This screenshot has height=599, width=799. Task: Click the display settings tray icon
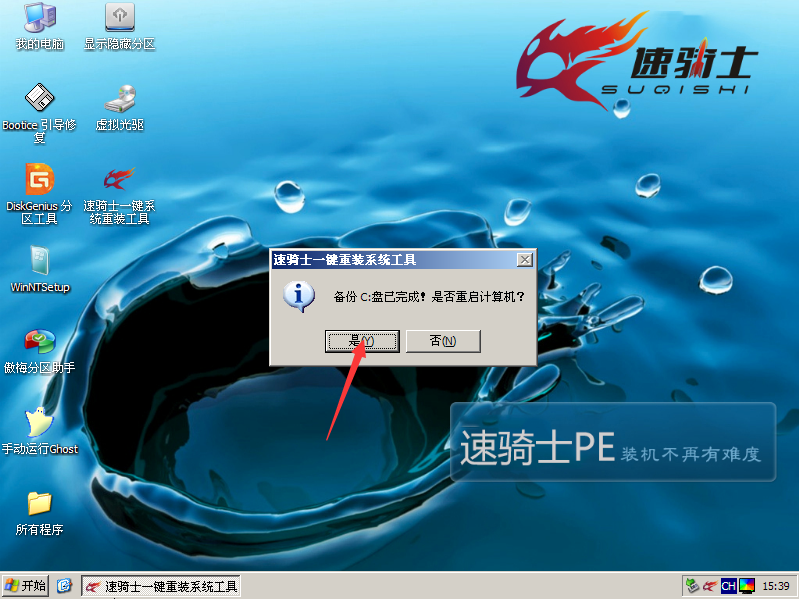point(747,586)
